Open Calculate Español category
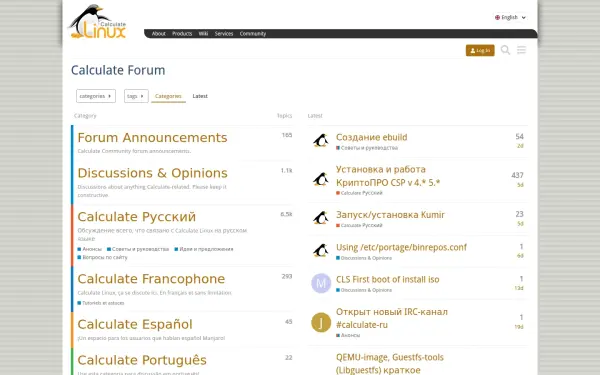Screen dimensions: 600x375 135,324
